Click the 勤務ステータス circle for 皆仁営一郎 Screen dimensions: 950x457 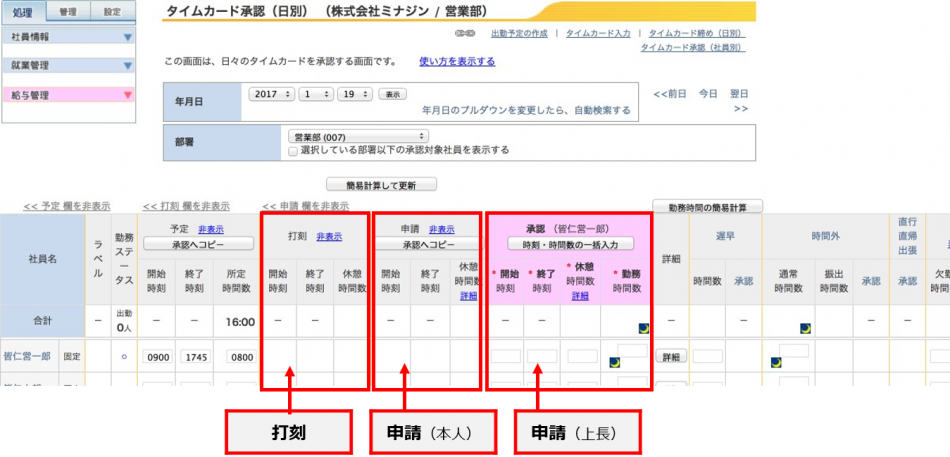click(124, 357)
